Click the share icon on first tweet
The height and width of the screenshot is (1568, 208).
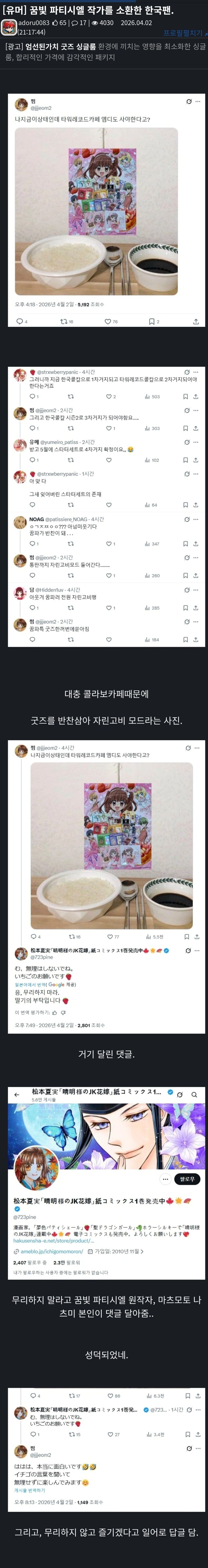(196, 321)
